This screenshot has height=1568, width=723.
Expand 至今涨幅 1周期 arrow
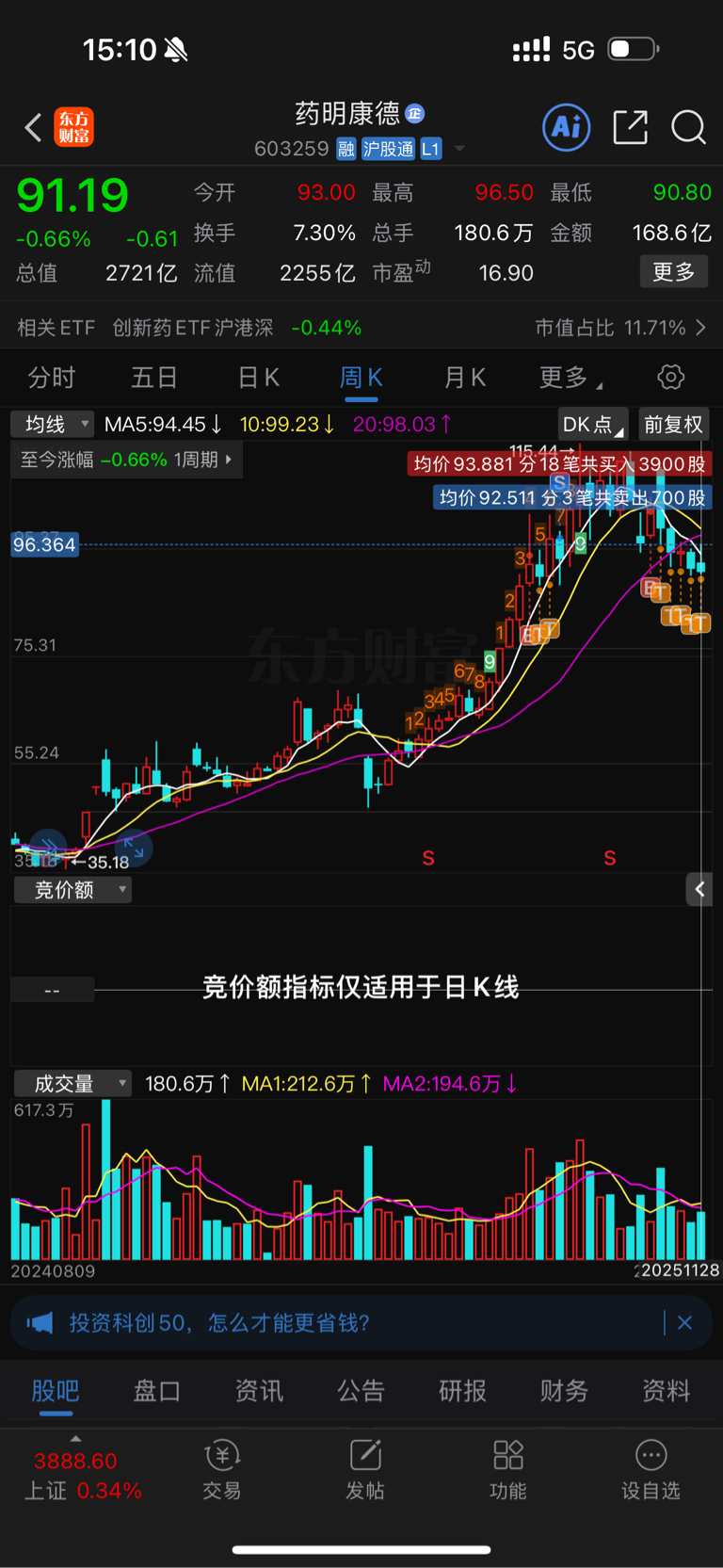pyautogui.click(x=229, y=460)
